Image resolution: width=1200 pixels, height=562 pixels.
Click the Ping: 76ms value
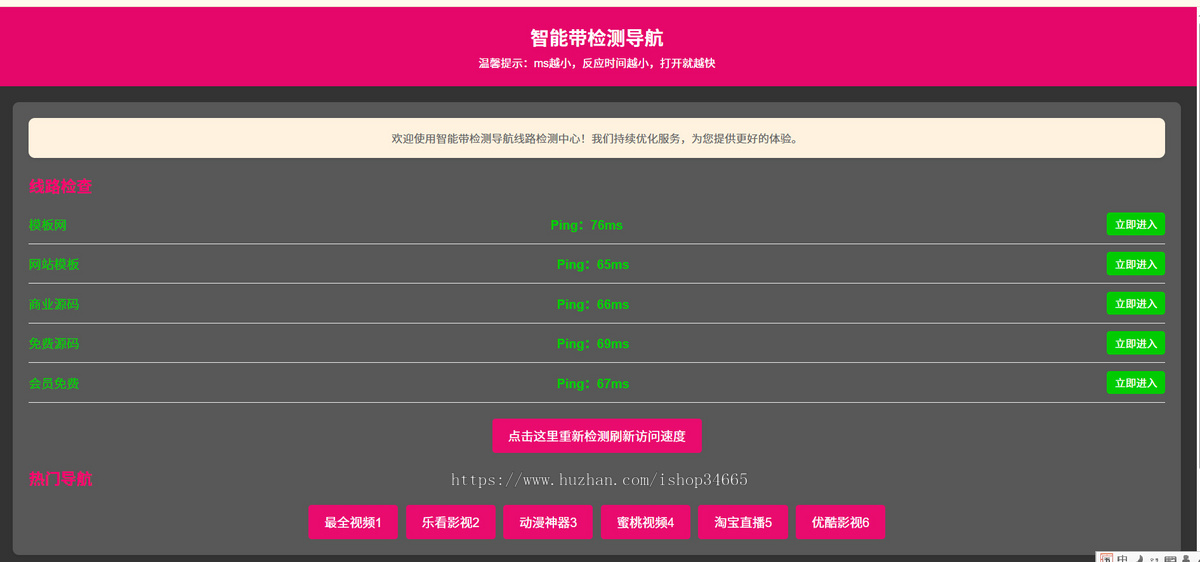coord(587,225)
